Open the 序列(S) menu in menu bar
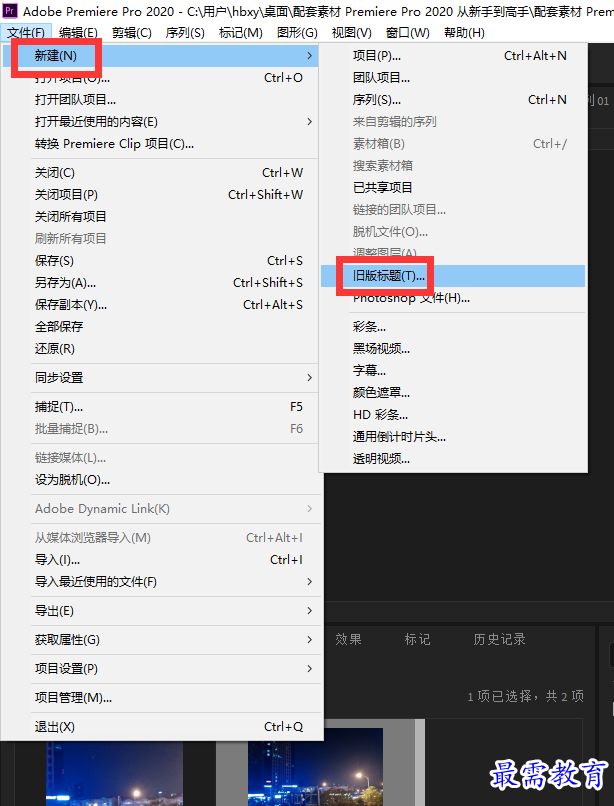Viewport: 614px width, 806px height. coord(185,33)
